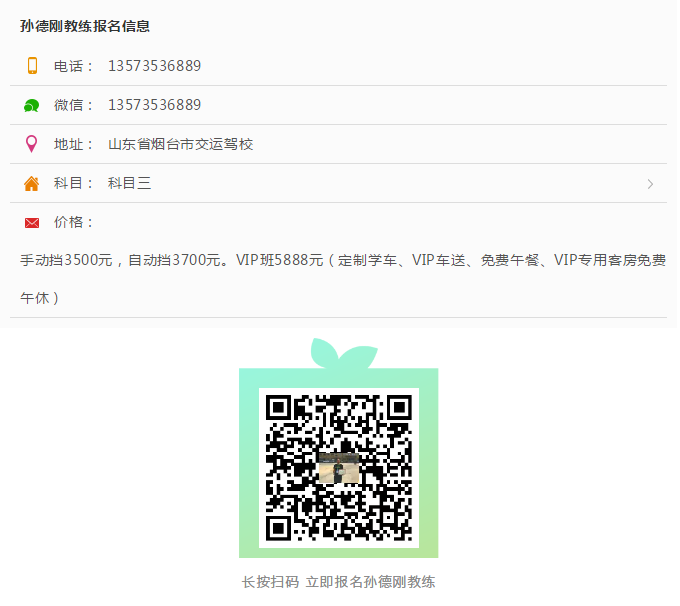Click the orange house icon beside 科目
The height and width of the screenshot is (606, 680).
pos(31,183)
